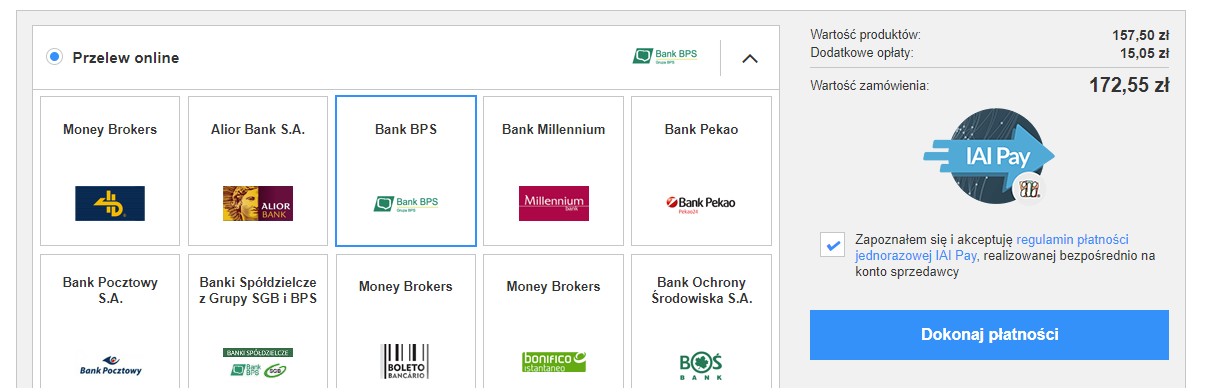Select the Money Brokers yellow logo tile
This screenshot has width=1206, height=388.
110,203
